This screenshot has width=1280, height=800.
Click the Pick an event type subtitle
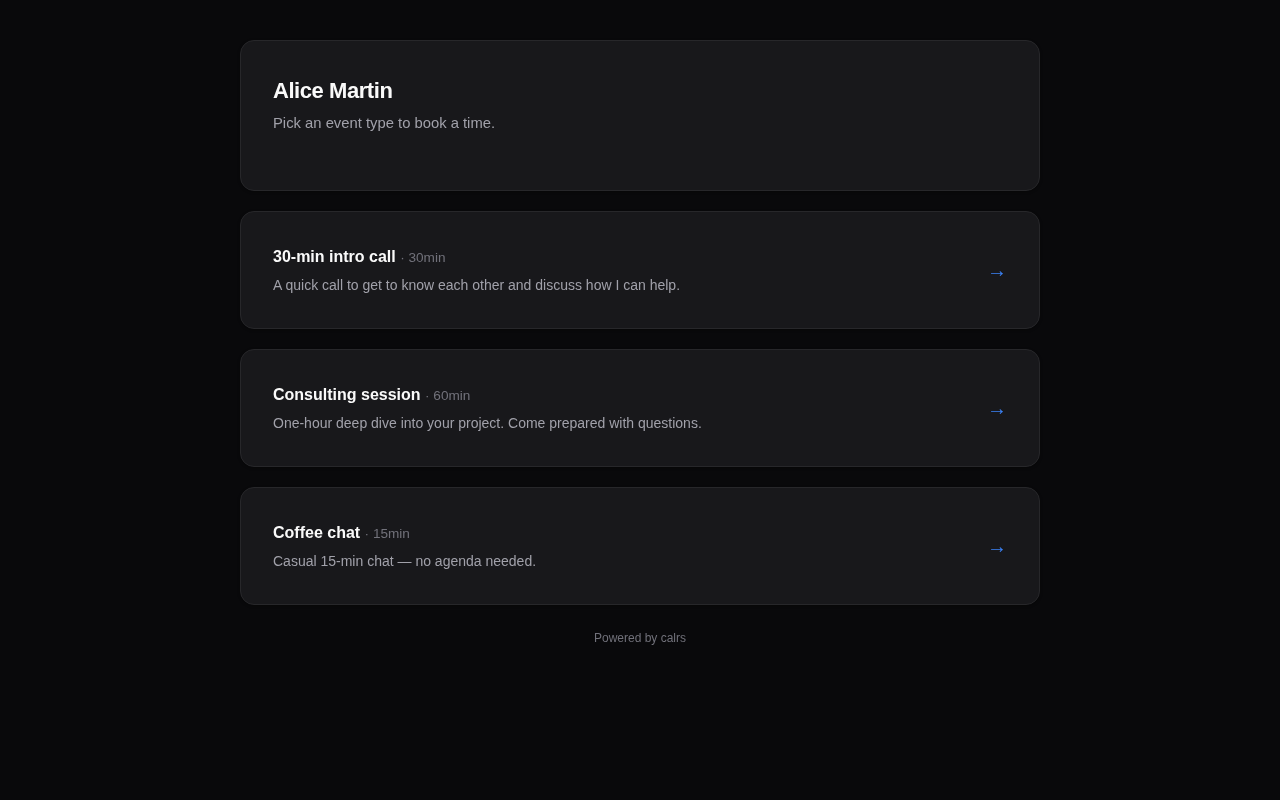point(384,123)
